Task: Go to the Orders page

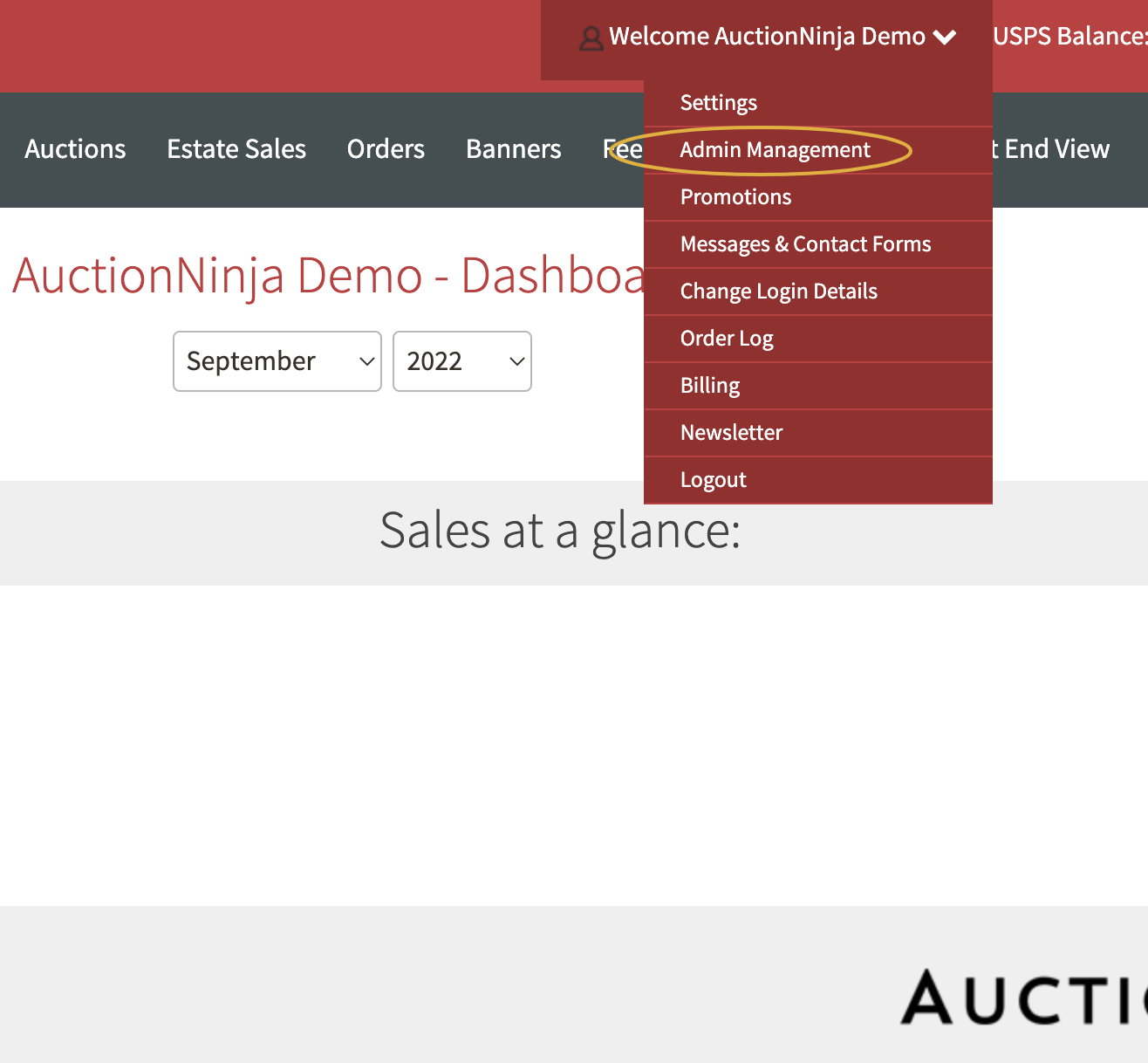Action: point(386,149)
